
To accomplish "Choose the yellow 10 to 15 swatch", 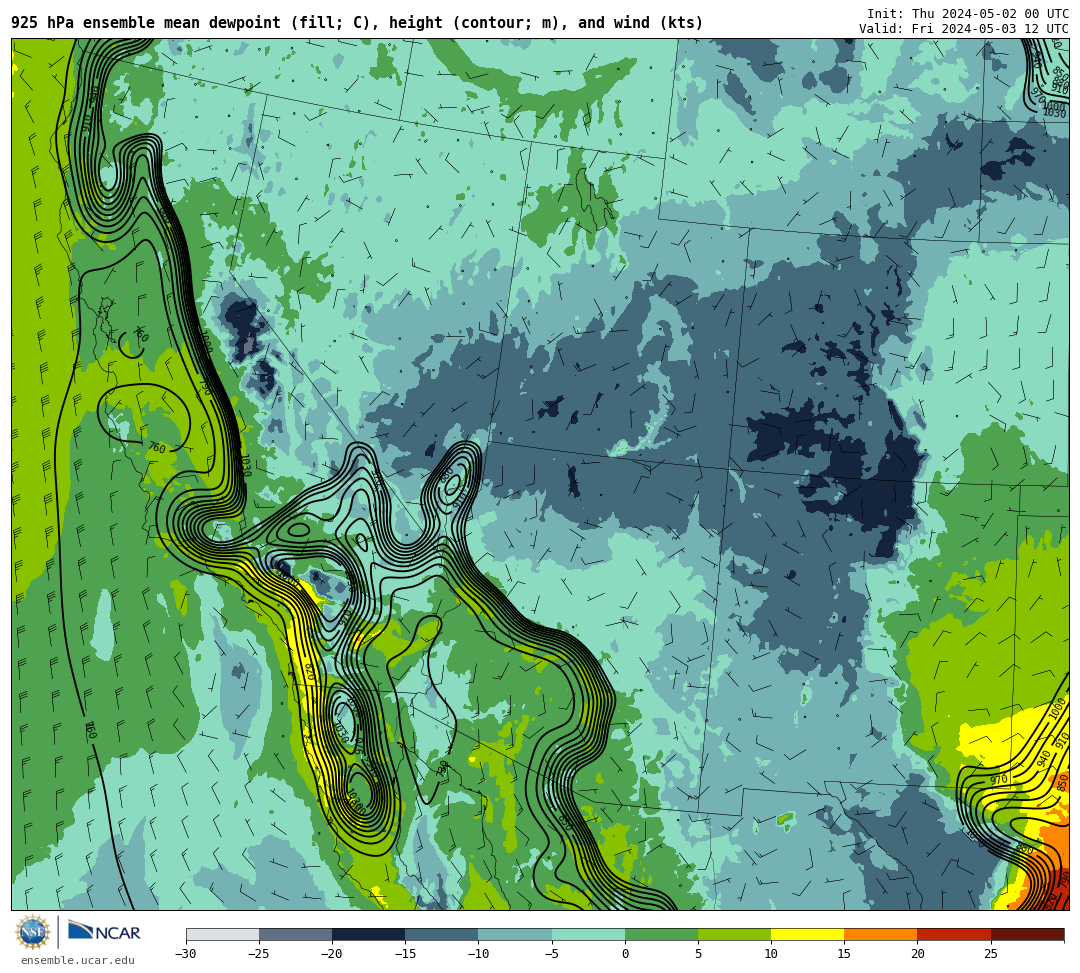I will point(807,934).
